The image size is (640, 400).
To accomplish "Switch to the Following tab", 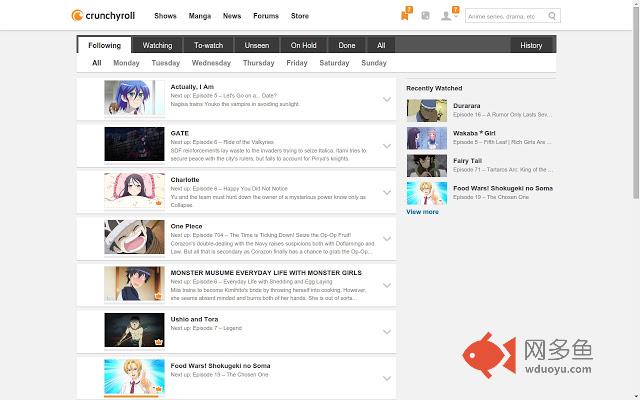I will click(104, 45).
